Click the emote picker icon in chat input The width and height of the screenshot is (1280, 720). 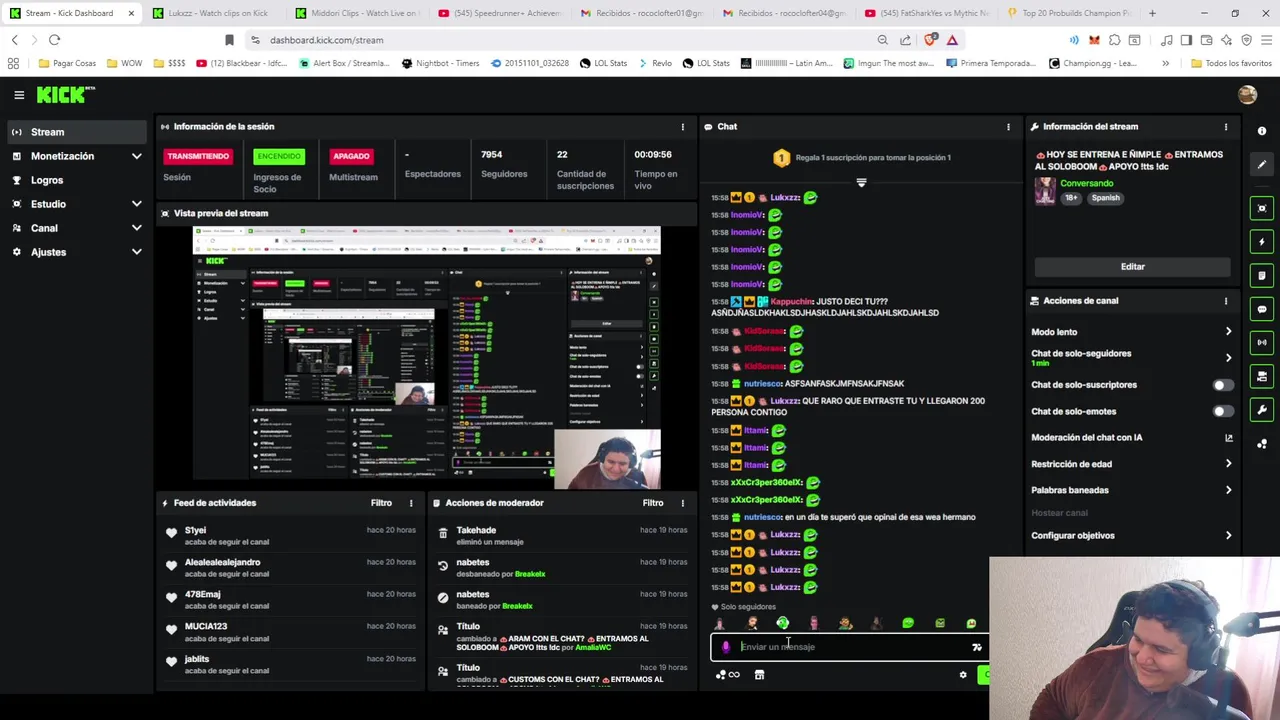point(977,647)
